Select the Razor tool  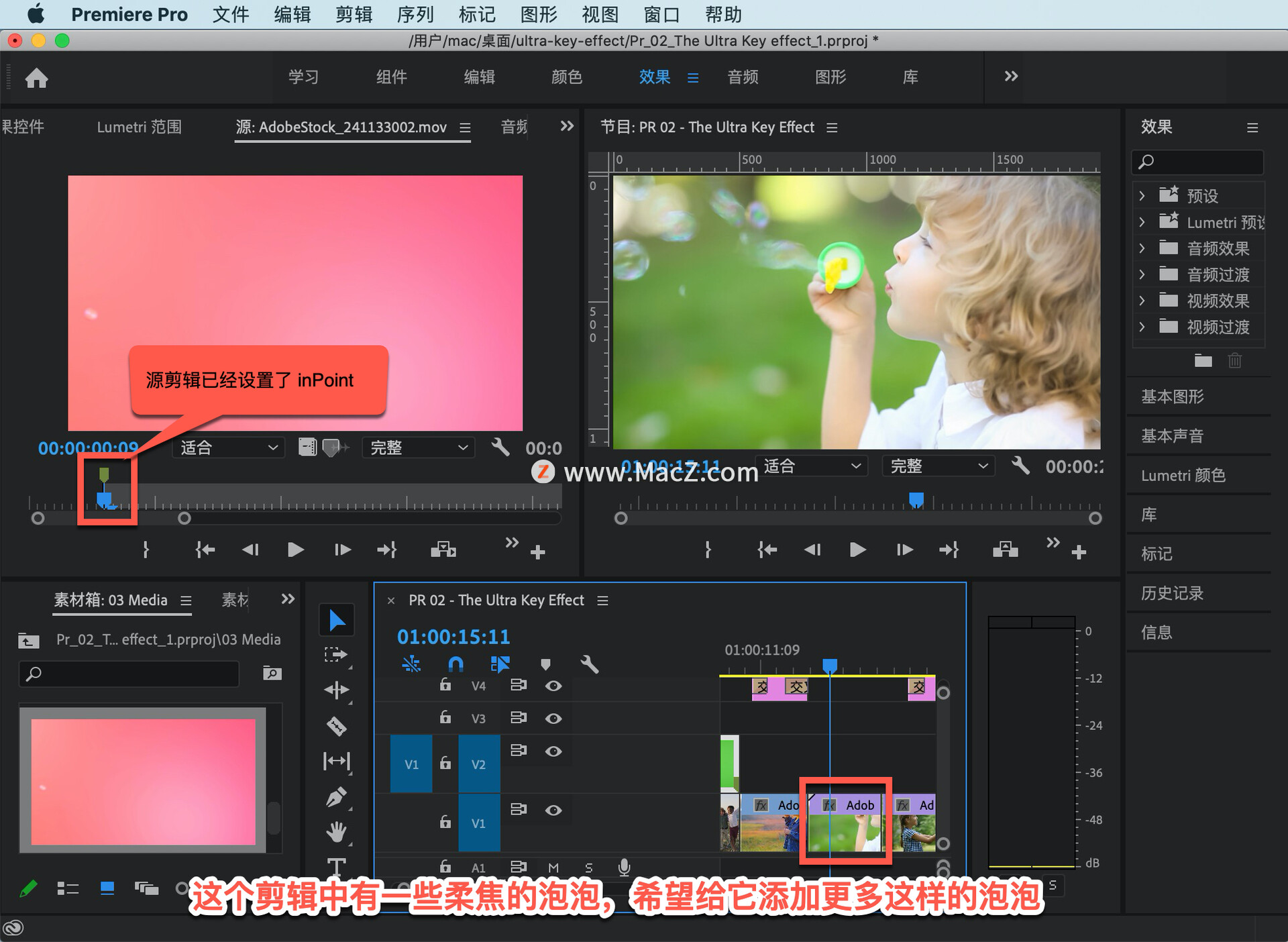pyautogui.click(x=336, y=726)
